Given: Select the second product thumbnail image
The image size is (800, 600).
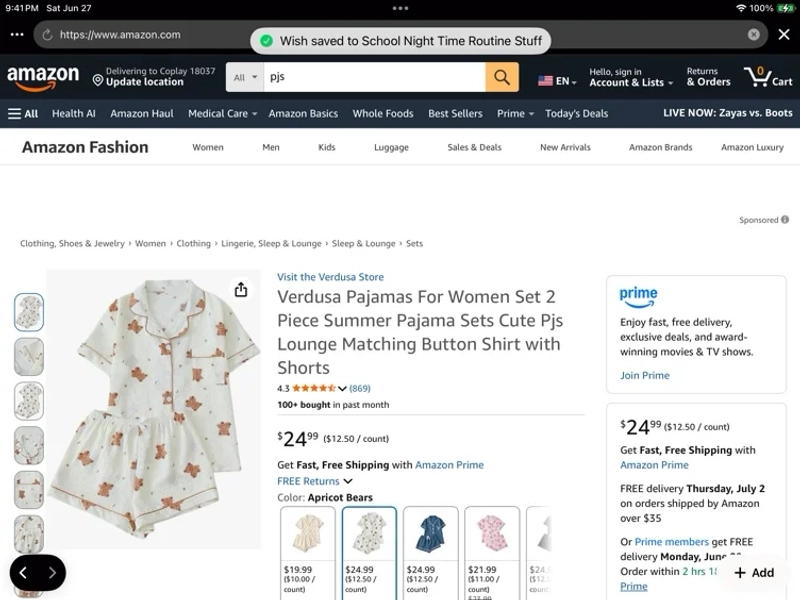Looking at the screenshot, I should (29, 357).
